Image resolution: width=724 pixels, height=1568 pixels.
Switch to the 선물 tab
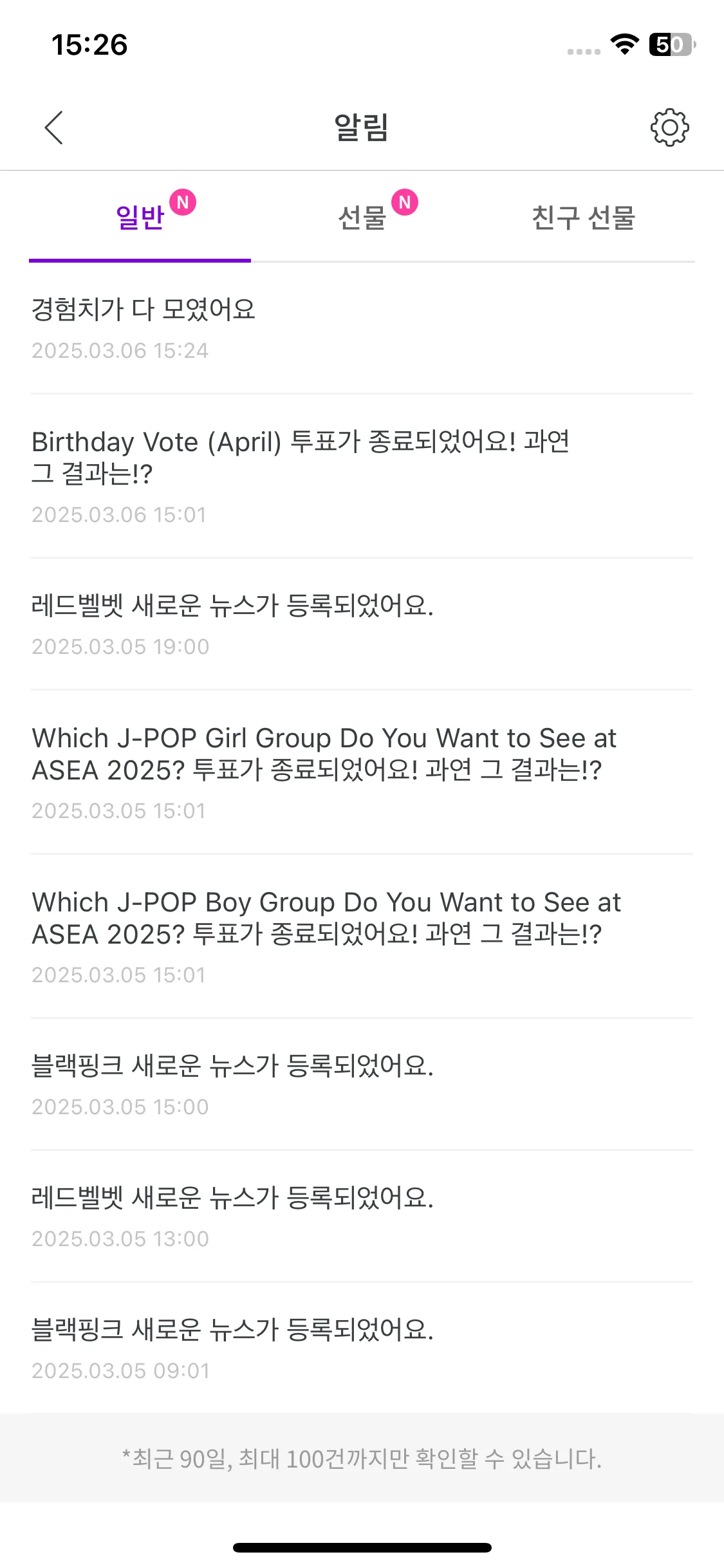362,218
